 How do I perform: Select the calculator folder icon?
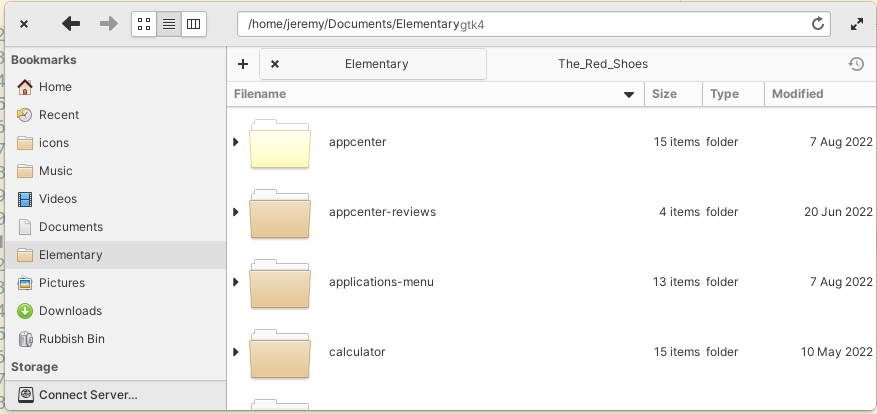(280, 353)
